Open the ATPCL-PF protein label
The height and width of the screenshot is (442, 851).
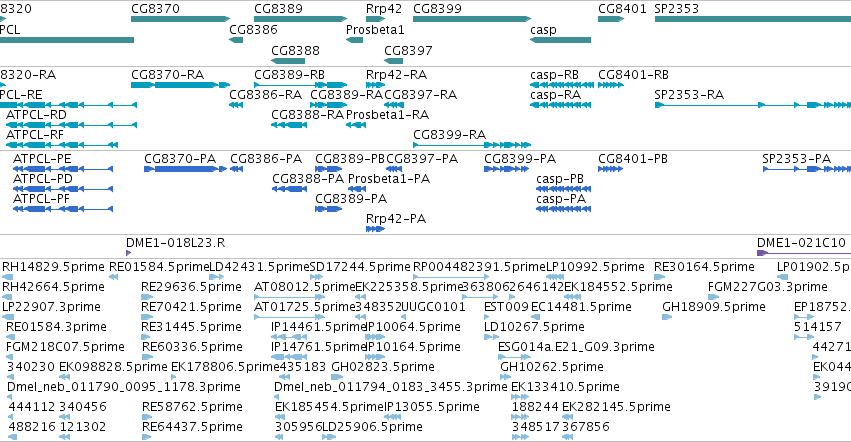click(41, 199)
